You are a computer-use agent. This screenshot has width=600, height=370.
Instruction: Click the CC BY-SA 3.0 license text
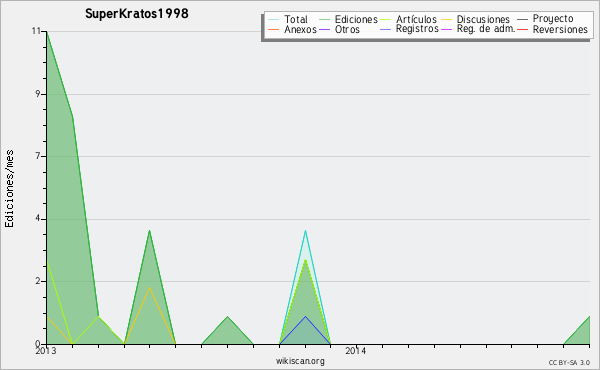pyautogui.click(x=569, y=363)
